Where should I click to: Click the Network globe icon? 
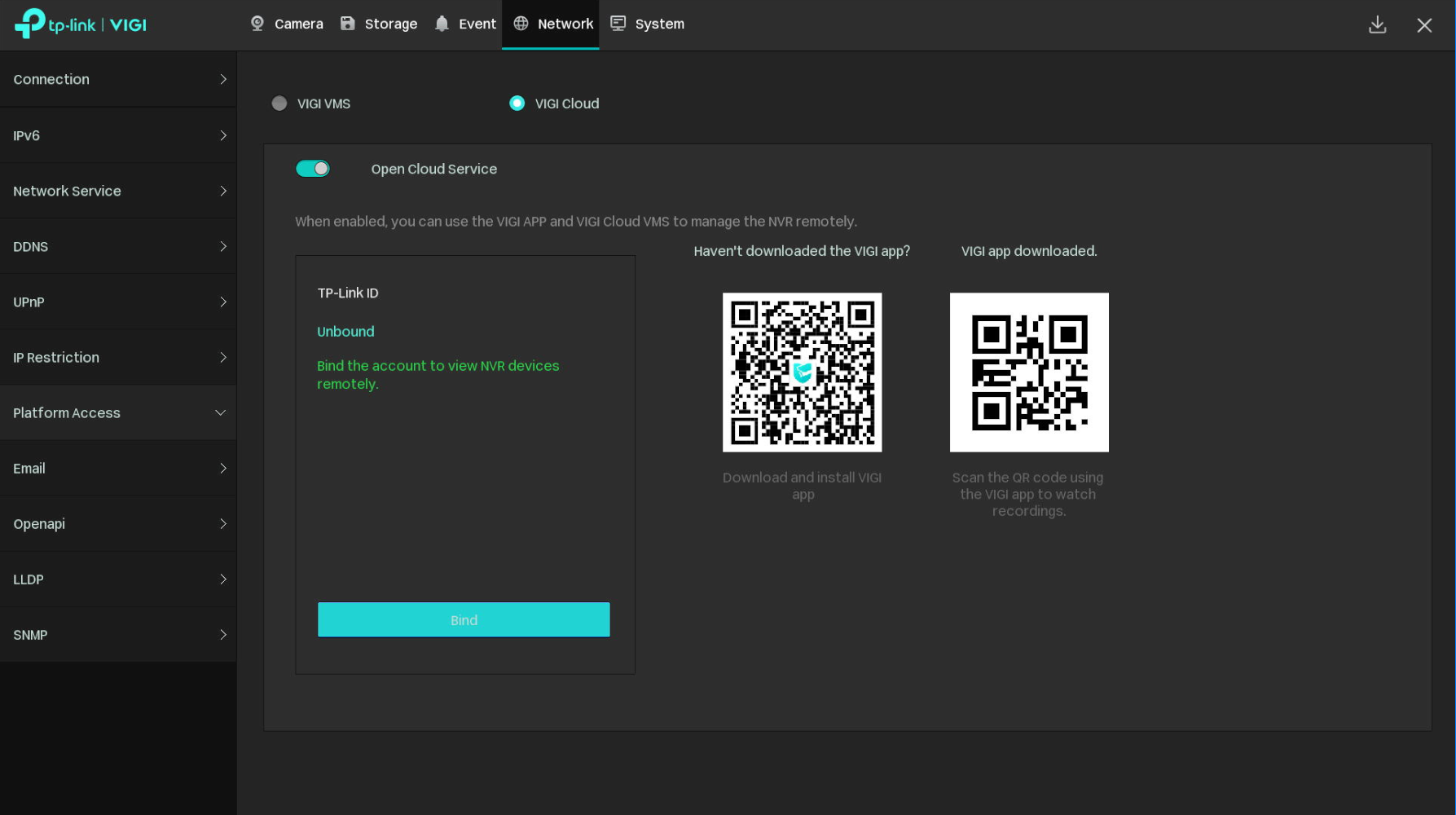tap(521, 24)
